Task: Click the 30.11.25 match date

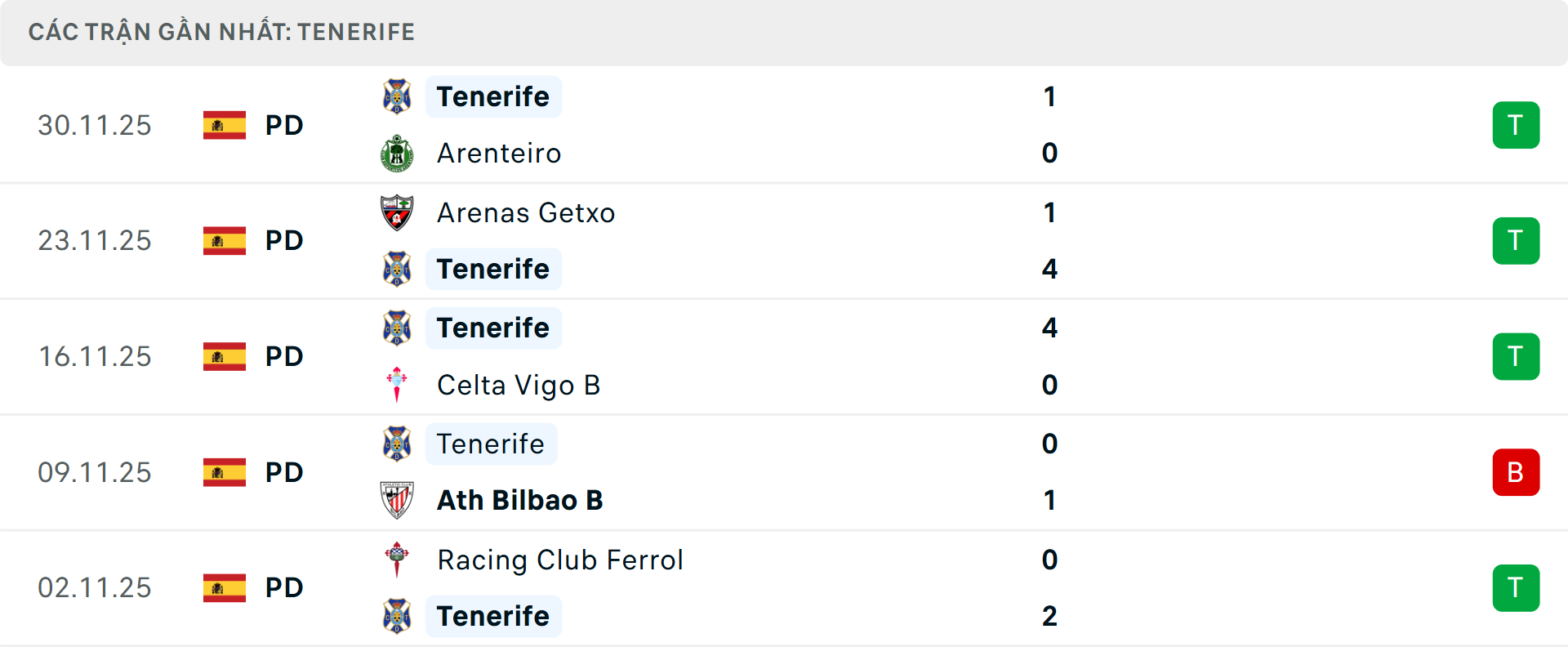Action: point(95,125)
